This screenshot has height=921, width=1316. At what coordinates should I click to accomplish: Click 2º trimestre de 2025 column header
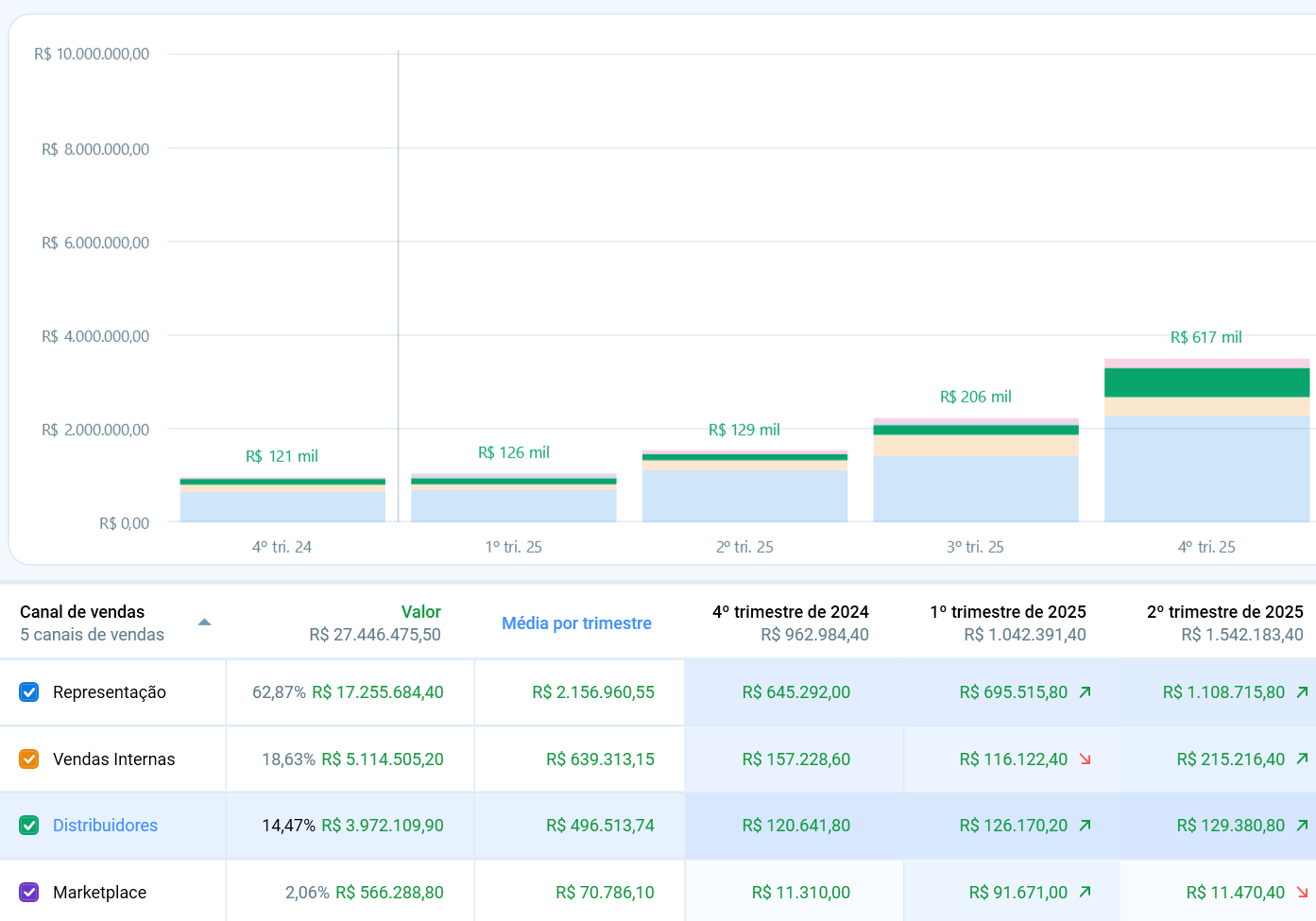tap(1225, 612)
